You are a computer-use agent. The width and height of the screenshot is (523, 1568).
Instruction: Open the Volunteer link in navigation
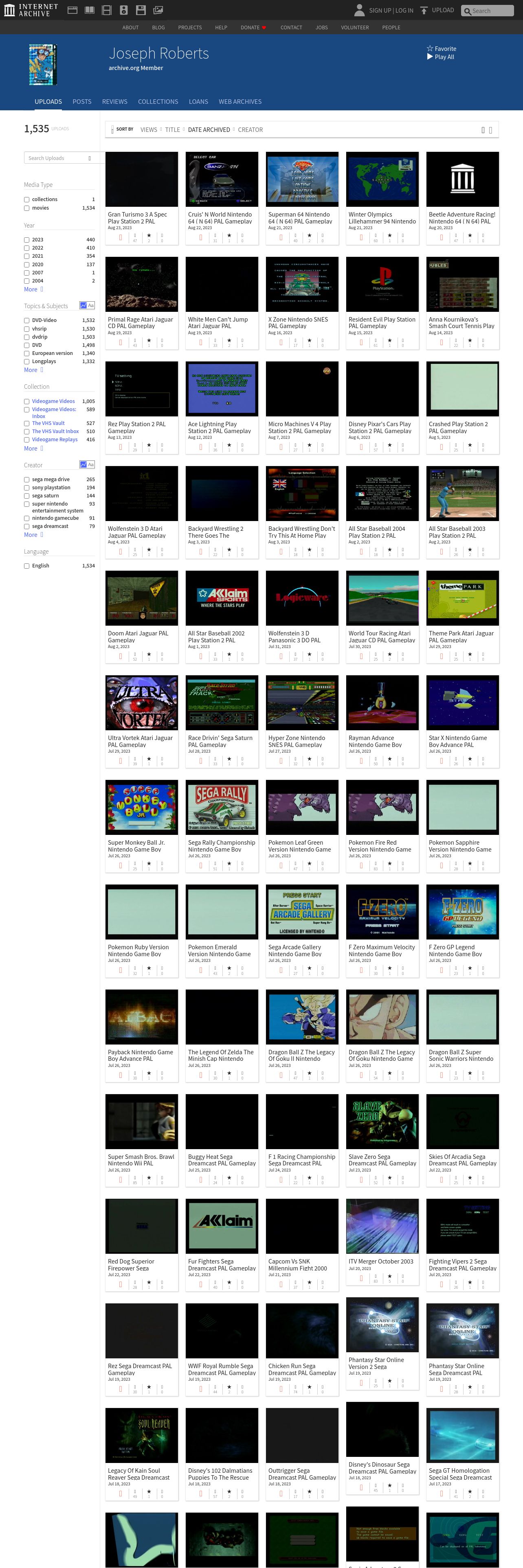click(355, 27)
